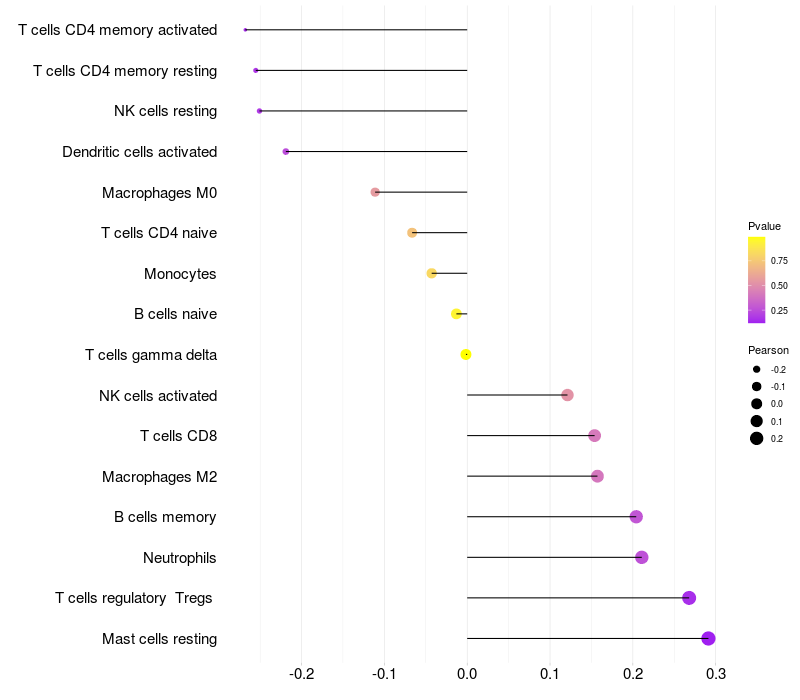
Task: Click the Macrophages M2 dot
Action: (x=597, y=476)
